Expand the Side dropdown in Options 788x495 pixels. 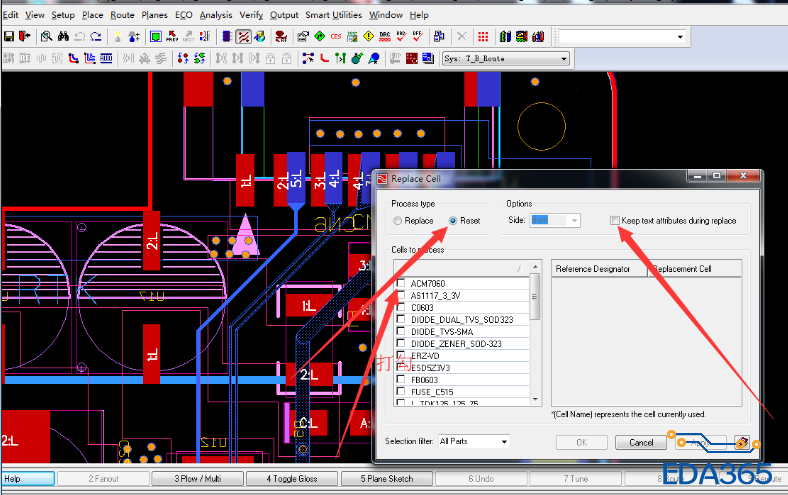(574, 220)
